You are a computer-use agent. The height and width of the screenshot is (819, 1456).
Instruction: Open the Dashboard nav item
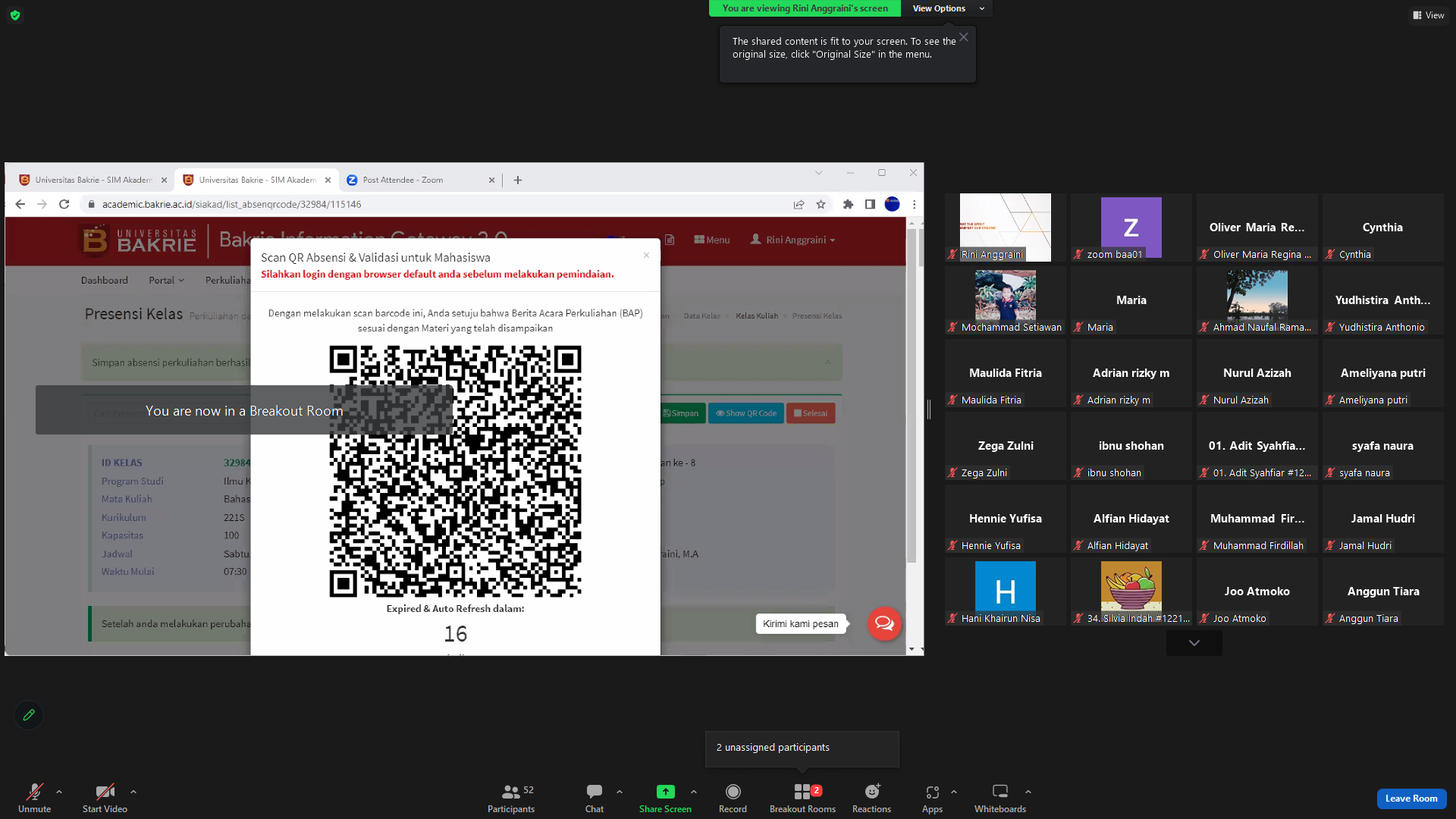pyautogui.click(x=105, y=281)
